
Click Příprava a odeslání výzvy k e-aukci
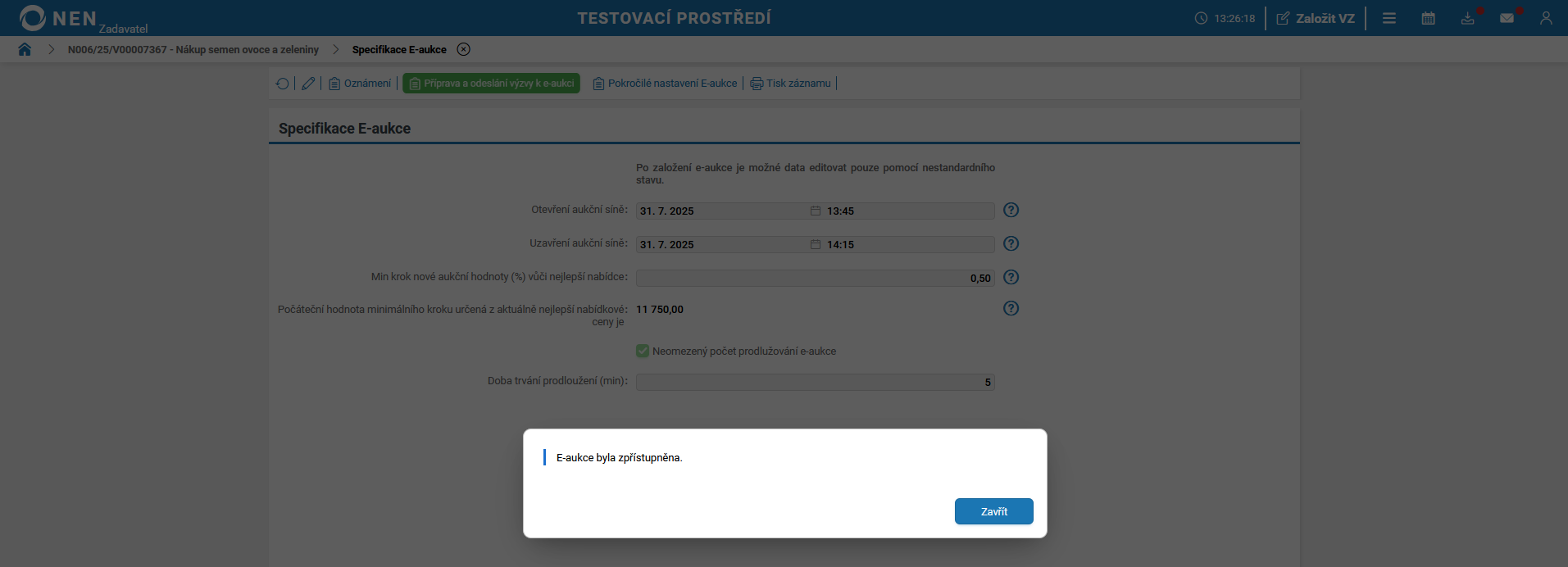pos(491,84)
